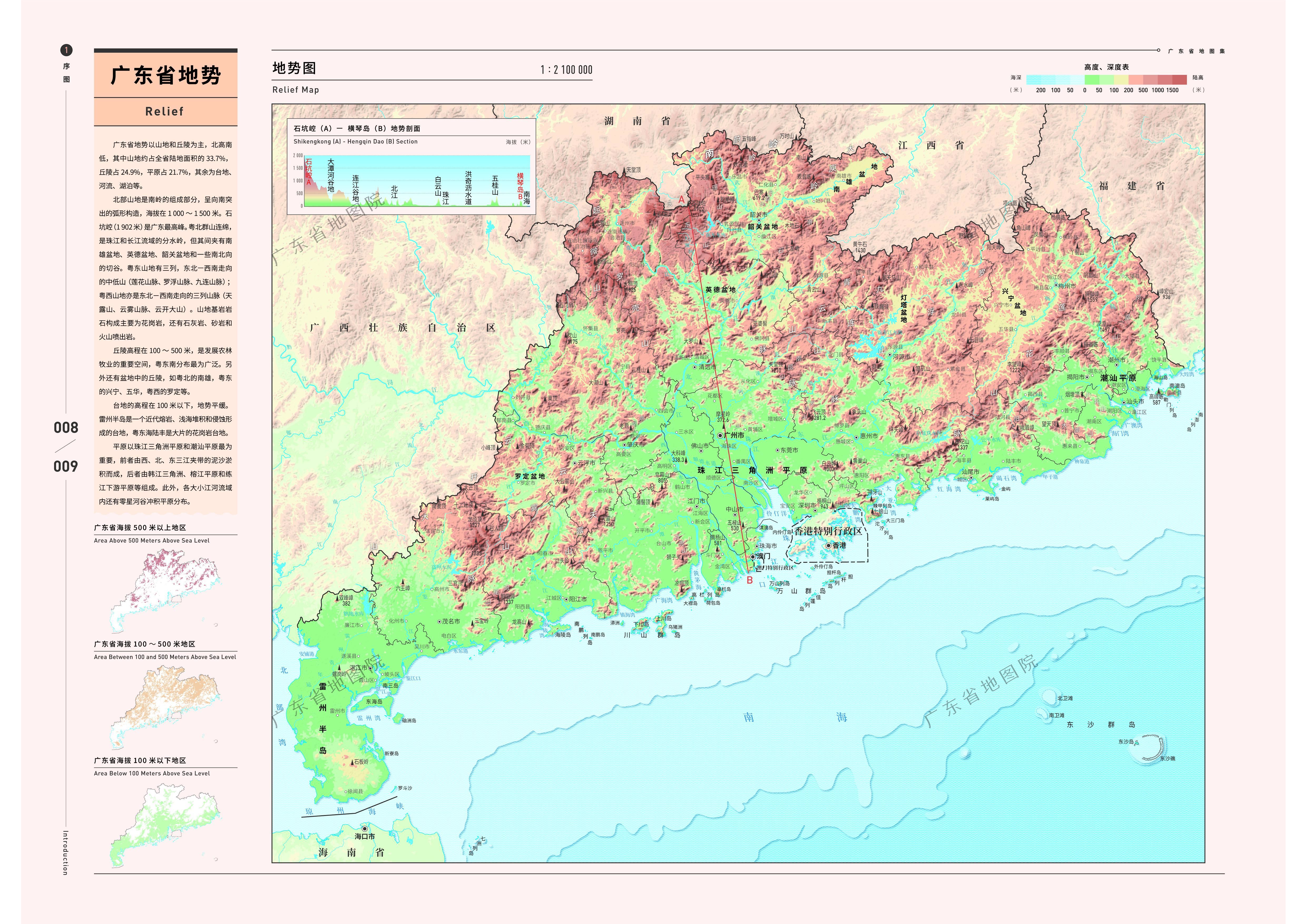Click the 1:2 100 000 scale text

[x=566, y=70]
